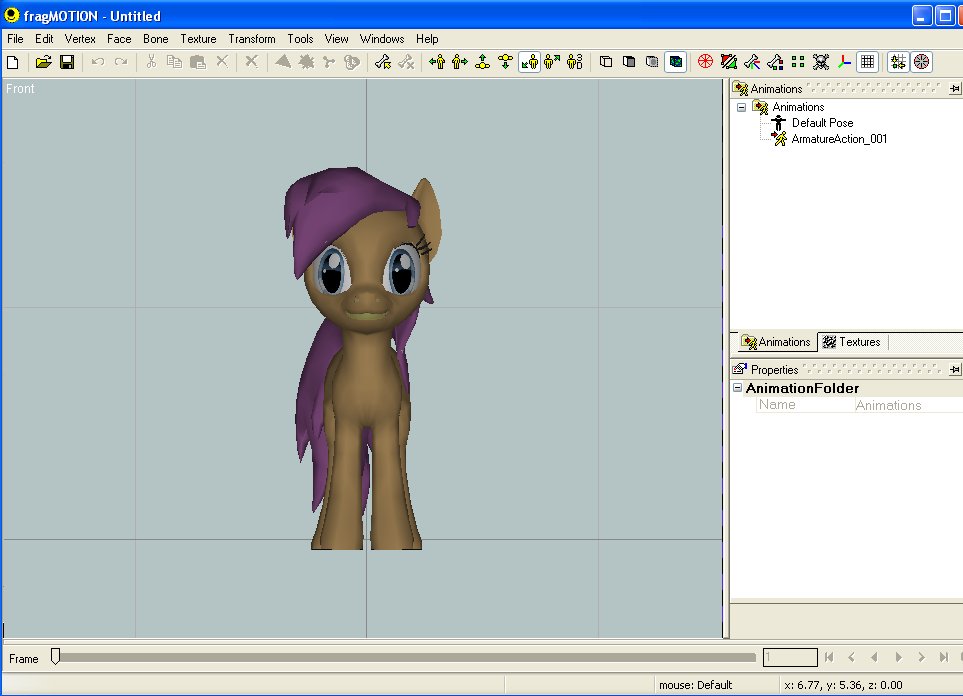Click the yellow figure with left green arrow

point(437,62)
